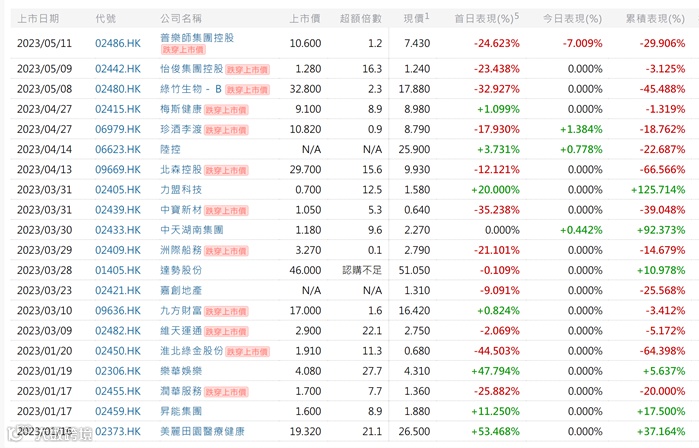Viewport: 699px width, 448px height.
Task: Click company name 珍酒李渡
Action: point(181,129)
